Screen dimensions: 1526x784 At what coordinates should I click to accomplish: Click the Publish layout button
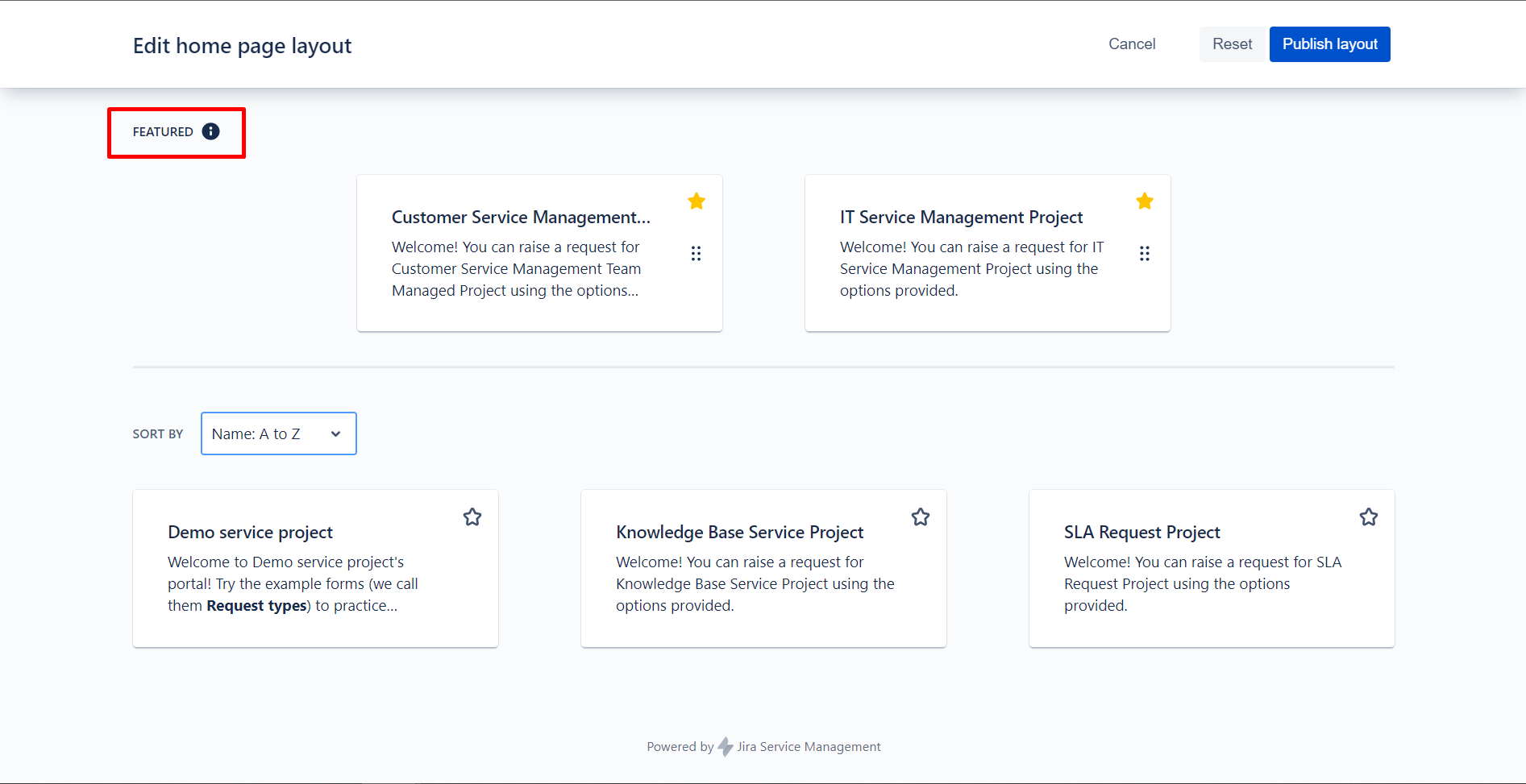[x=1329, y=44]
